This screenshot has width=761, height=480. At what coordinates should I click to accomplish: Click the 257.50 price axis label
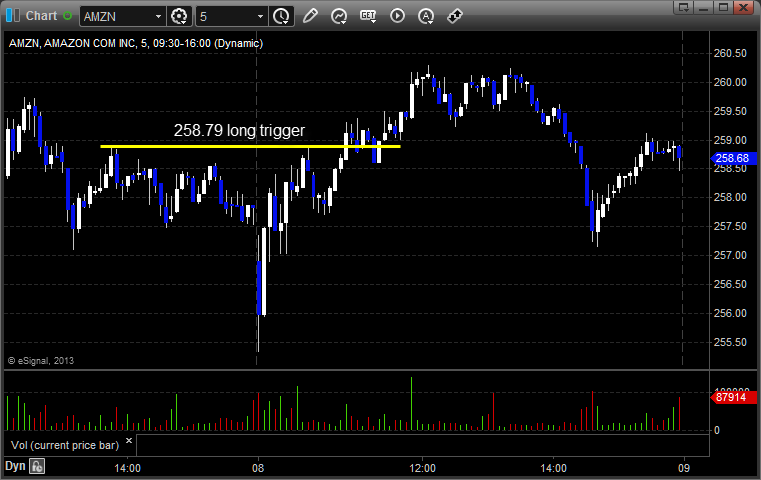tap(730, 226)
